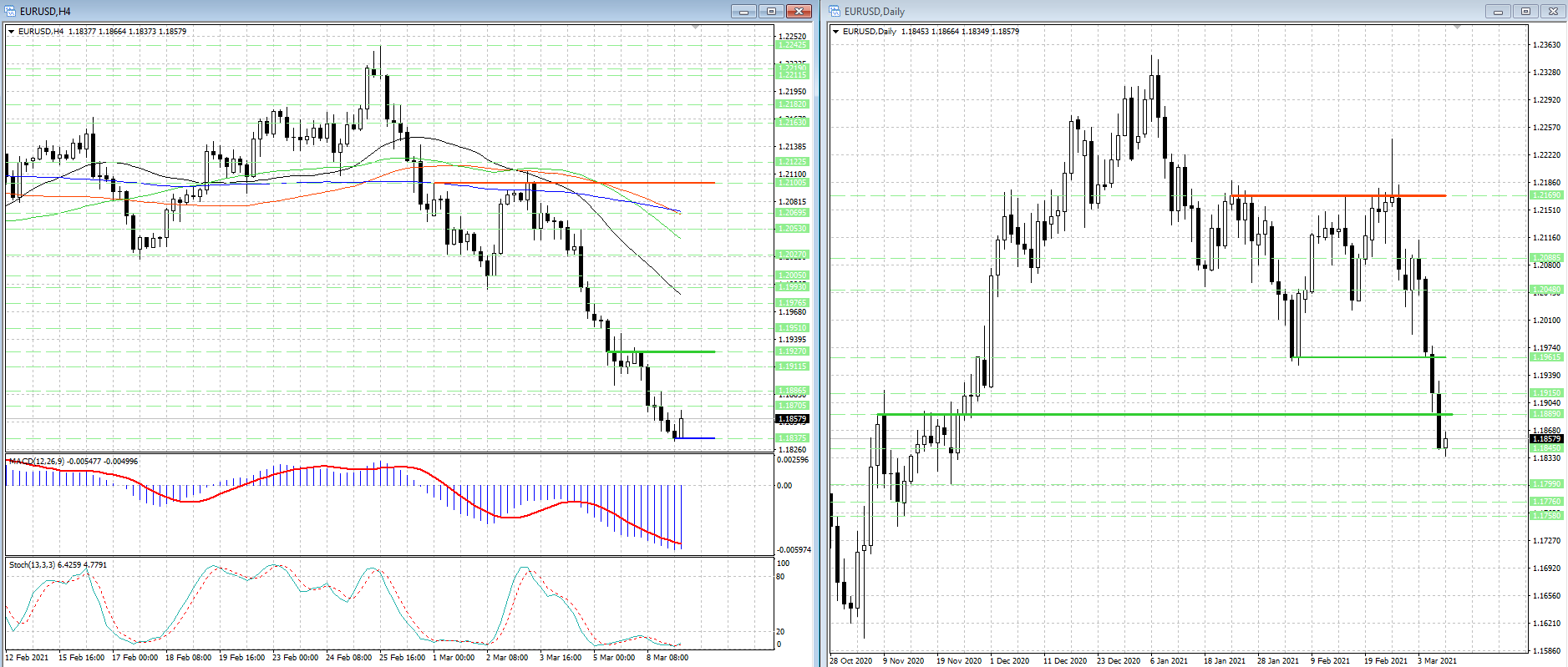Click the green 1.17990 level label in Daily scale
Viewport: 1568px width, 667px height.
[x=1545, y=484]
